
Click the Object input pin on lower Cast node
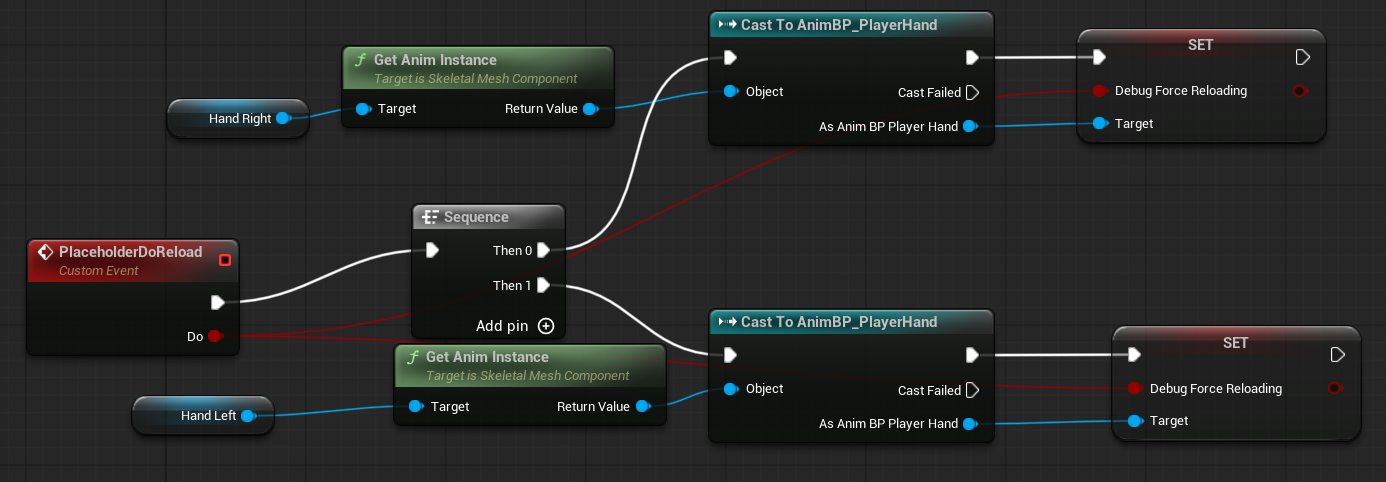[731, 389]
